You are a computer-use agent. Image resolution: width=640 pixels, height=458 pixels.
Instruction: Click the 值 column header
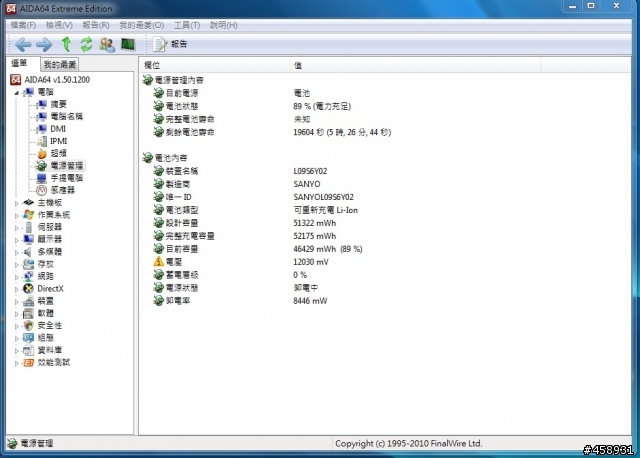[416, 65]
